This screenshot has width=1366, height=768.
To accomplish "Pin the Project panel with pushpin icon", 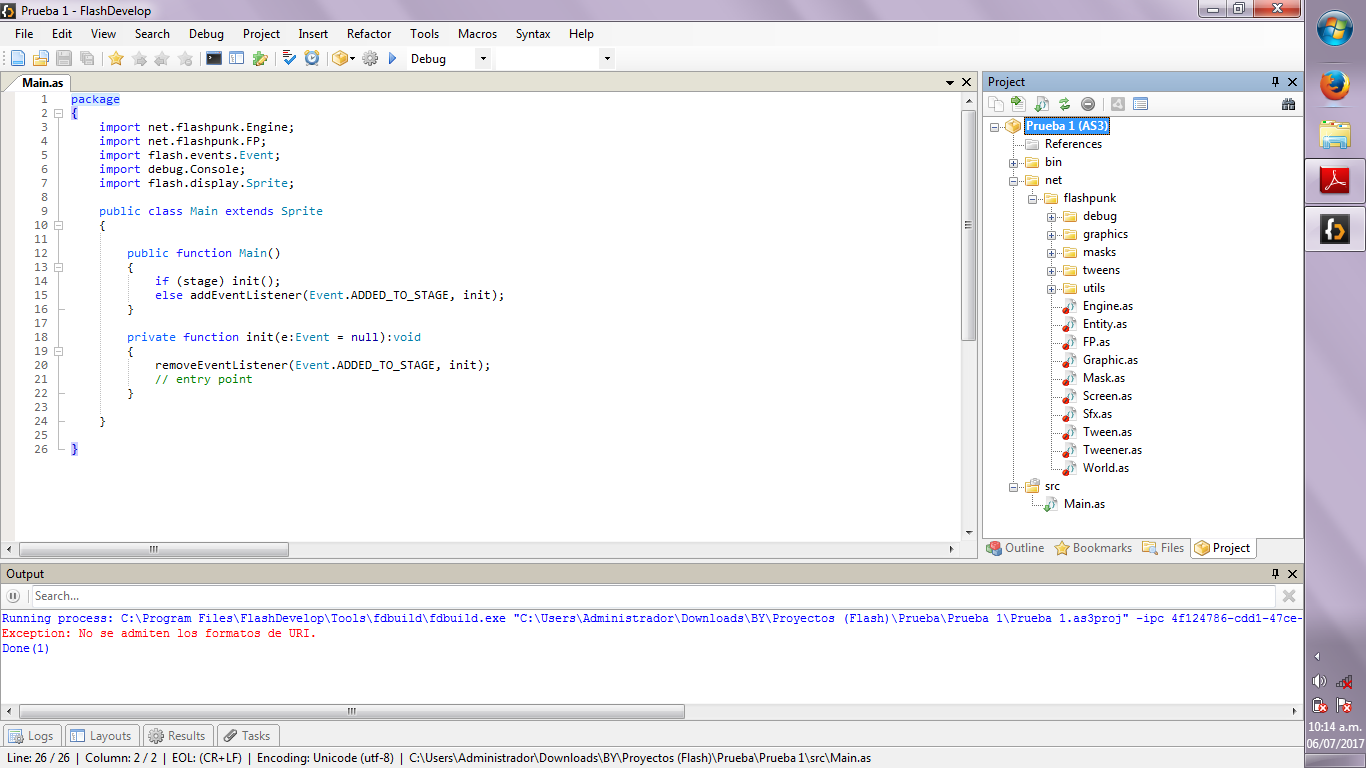I will (1275, 82).
